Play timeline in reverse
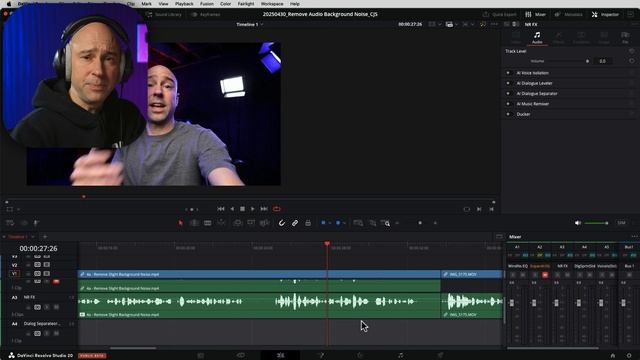Screen dimensions: 640x360 pos(232,209)
